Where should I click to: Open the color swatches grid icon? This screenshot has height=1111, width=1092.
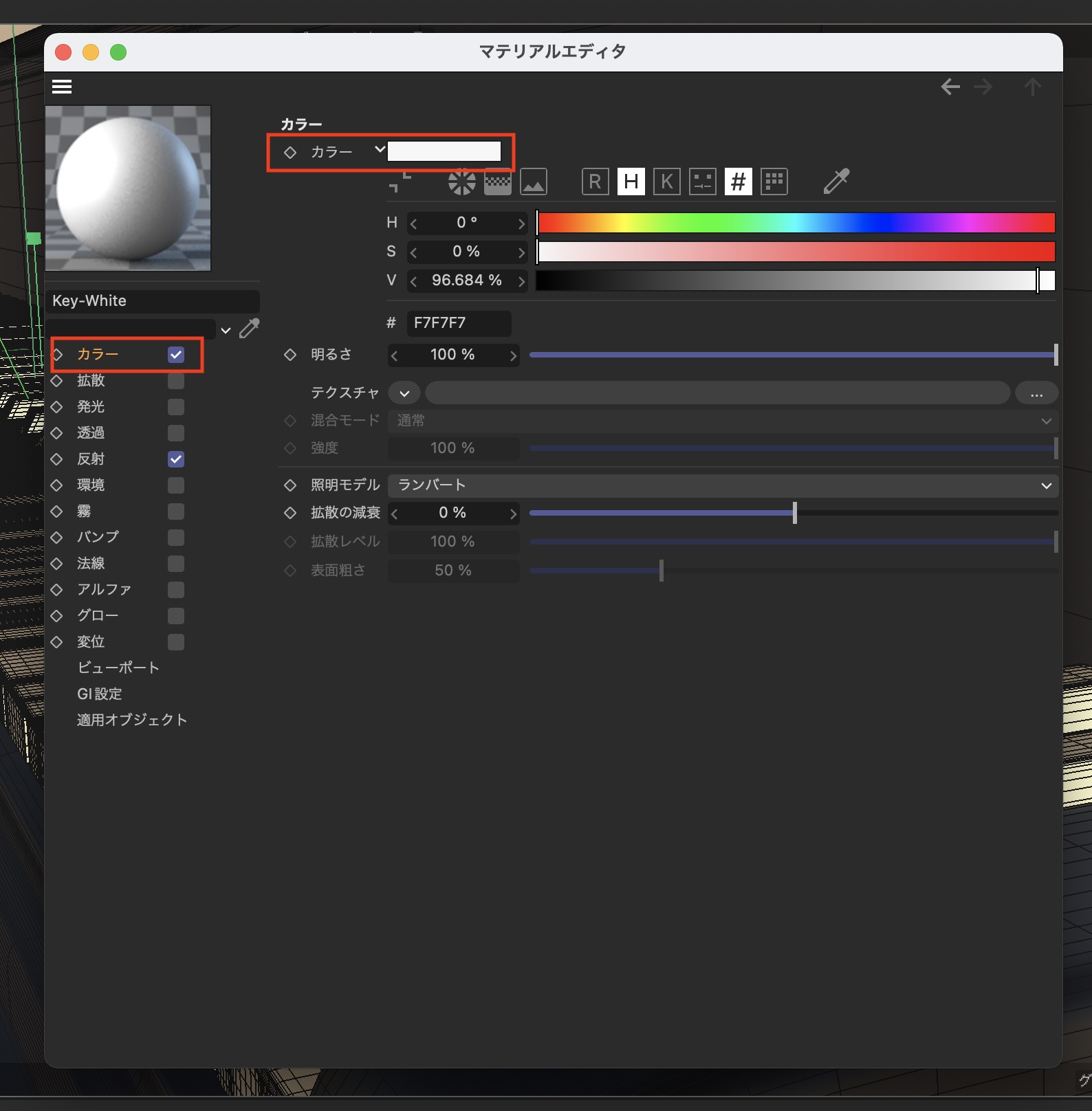(x=774, y=182)
